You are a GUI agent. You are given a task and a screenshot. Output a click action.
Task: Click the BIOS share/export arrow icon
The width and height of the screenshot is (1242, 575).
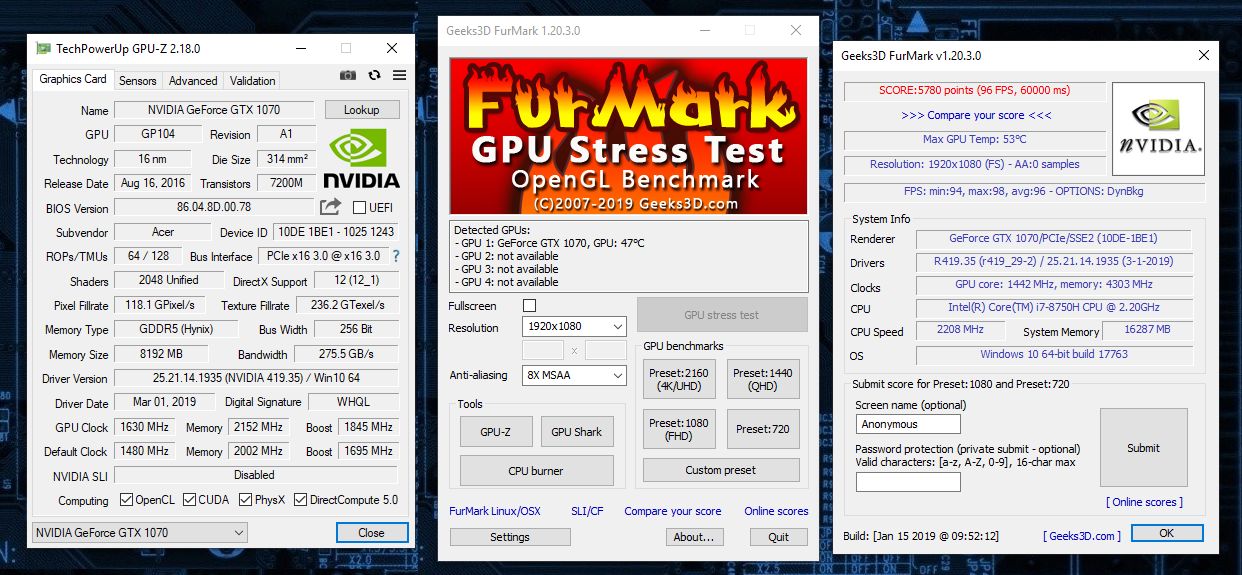(330, 207)
